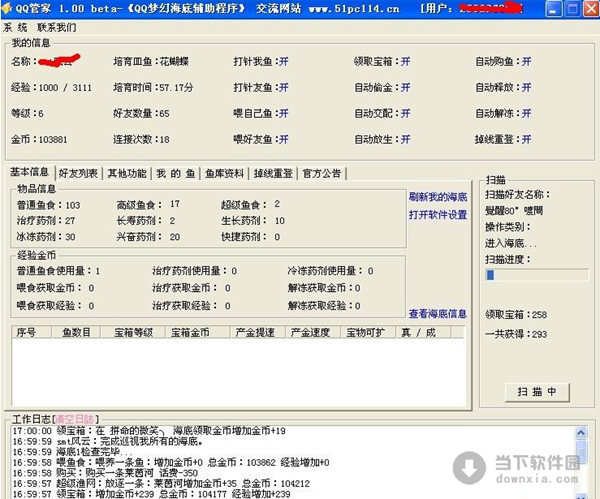This screenshot has width=600, height=499.
Task: Toggle 掉线重登 status 开 in info panel
Action: 527,140
